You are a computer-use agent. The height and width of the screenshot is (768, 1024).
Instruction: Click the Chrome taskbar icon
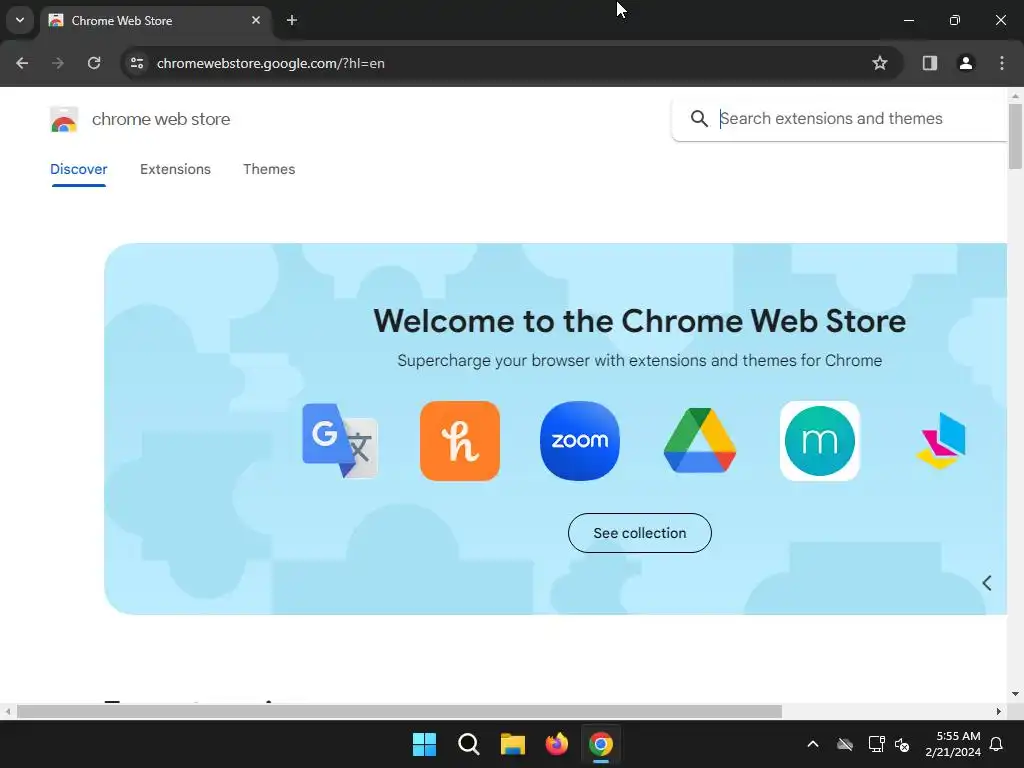601,744
